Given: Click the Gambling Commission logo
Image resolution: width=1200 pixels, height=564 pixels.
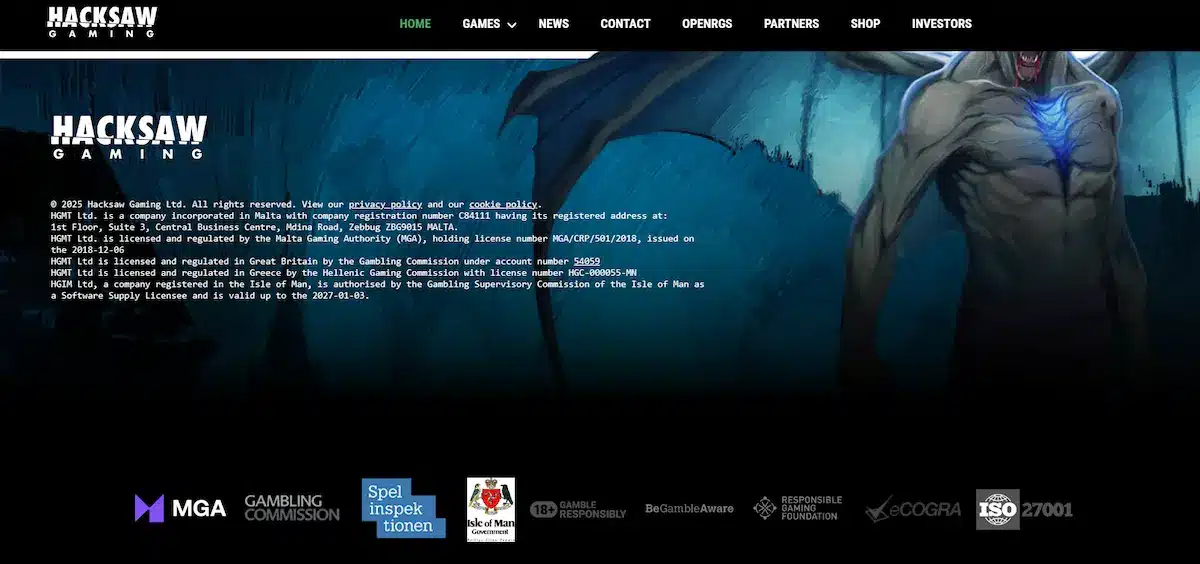Looking at the screenshot, I should 292,508.
